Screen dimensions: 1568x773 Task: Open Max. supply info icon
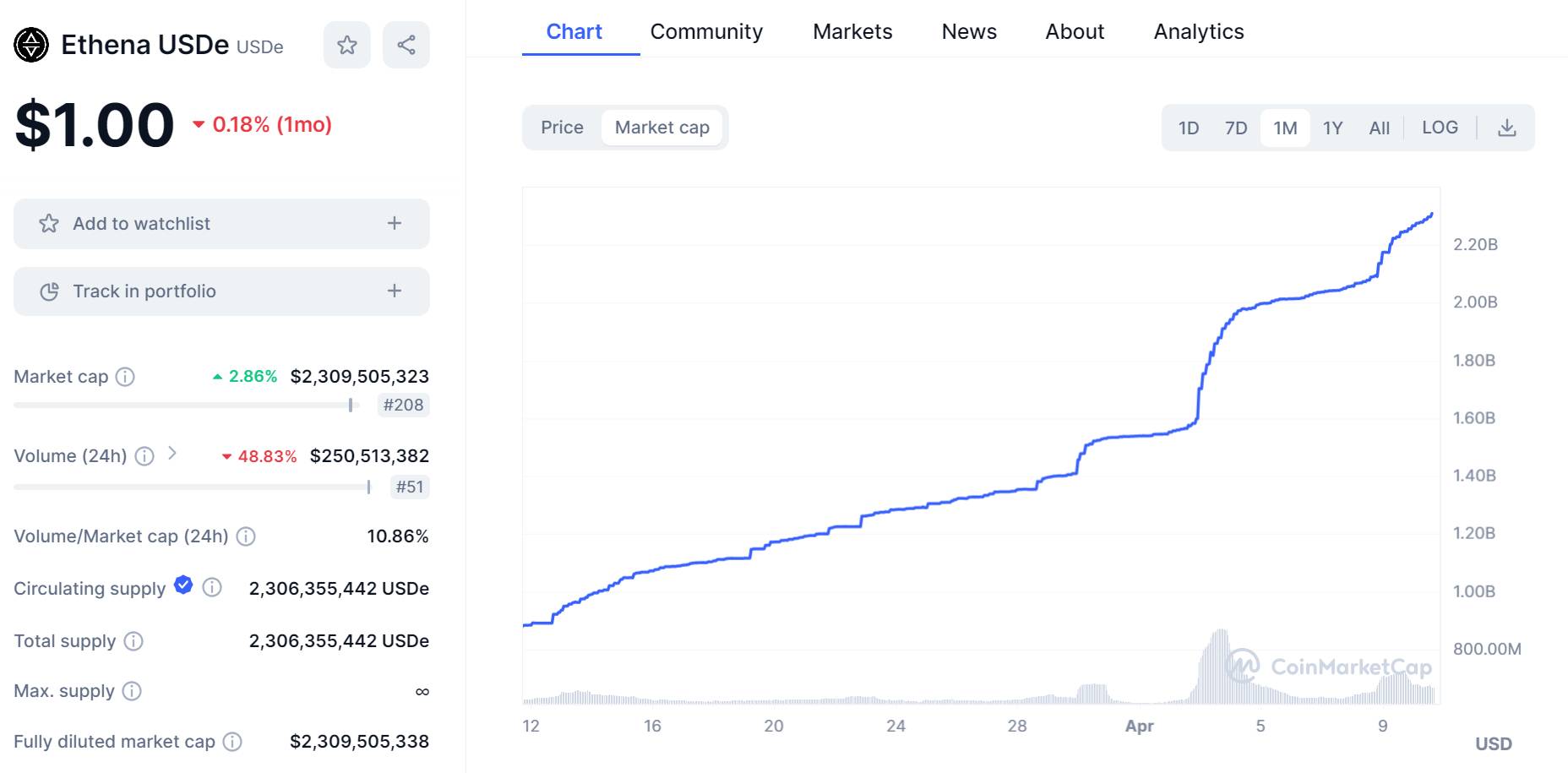132,691
